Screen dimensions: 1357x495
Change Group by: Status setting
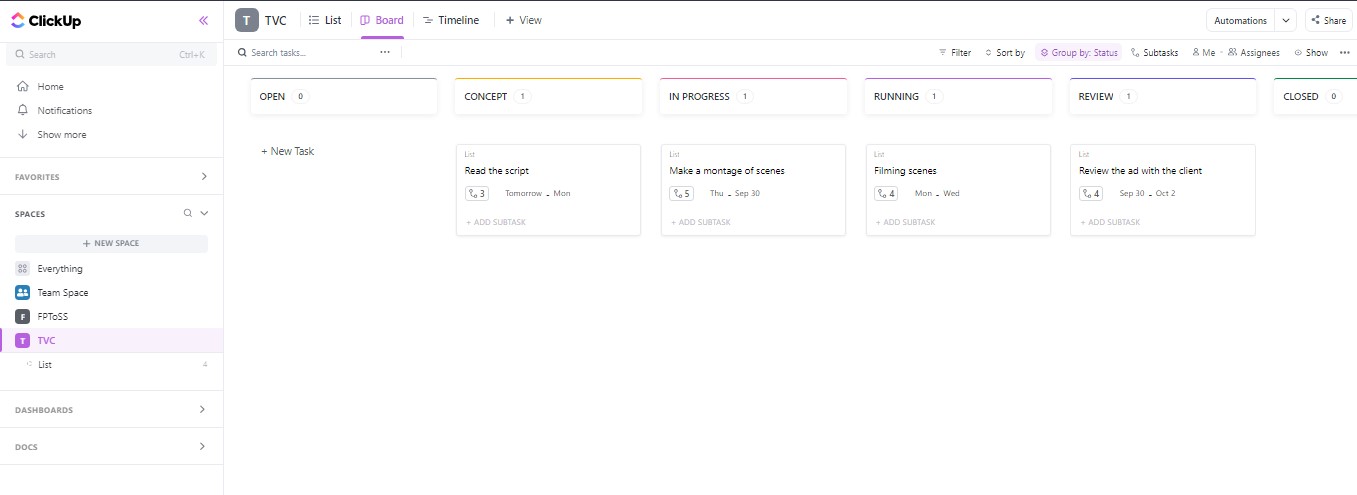[1078, 53]
